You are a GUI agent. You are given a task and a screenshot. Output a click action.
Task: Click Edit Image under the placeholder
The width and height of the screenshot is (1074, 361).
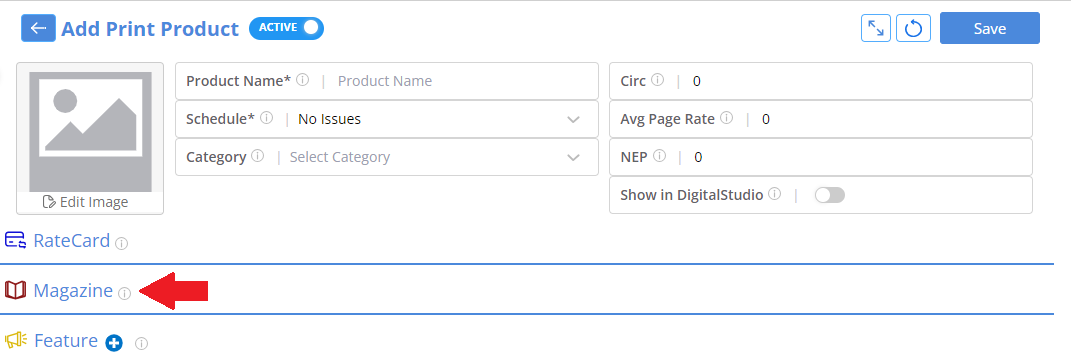tap(86, 202)
